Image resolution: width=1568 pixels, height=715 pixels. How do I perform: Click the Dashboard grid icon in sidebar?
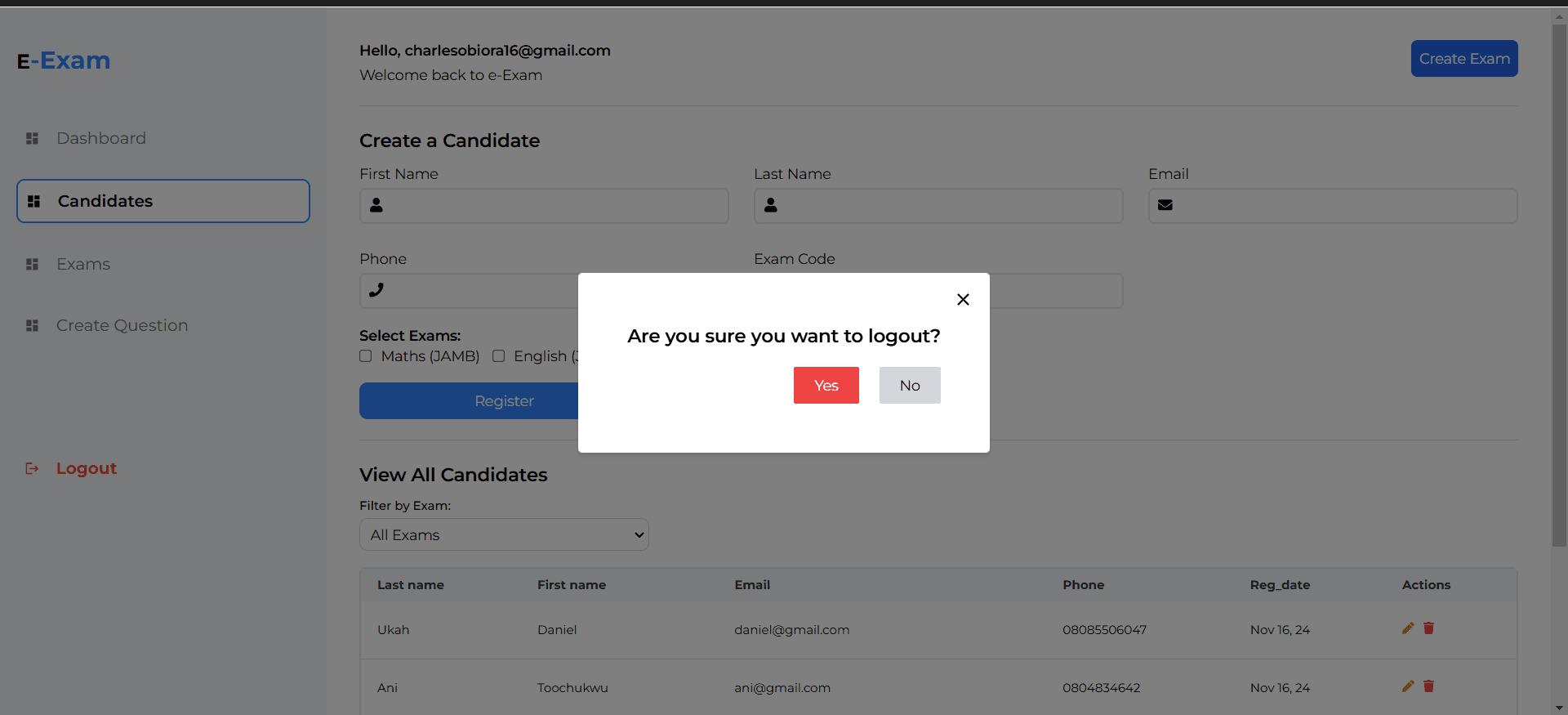pos(32,138)
